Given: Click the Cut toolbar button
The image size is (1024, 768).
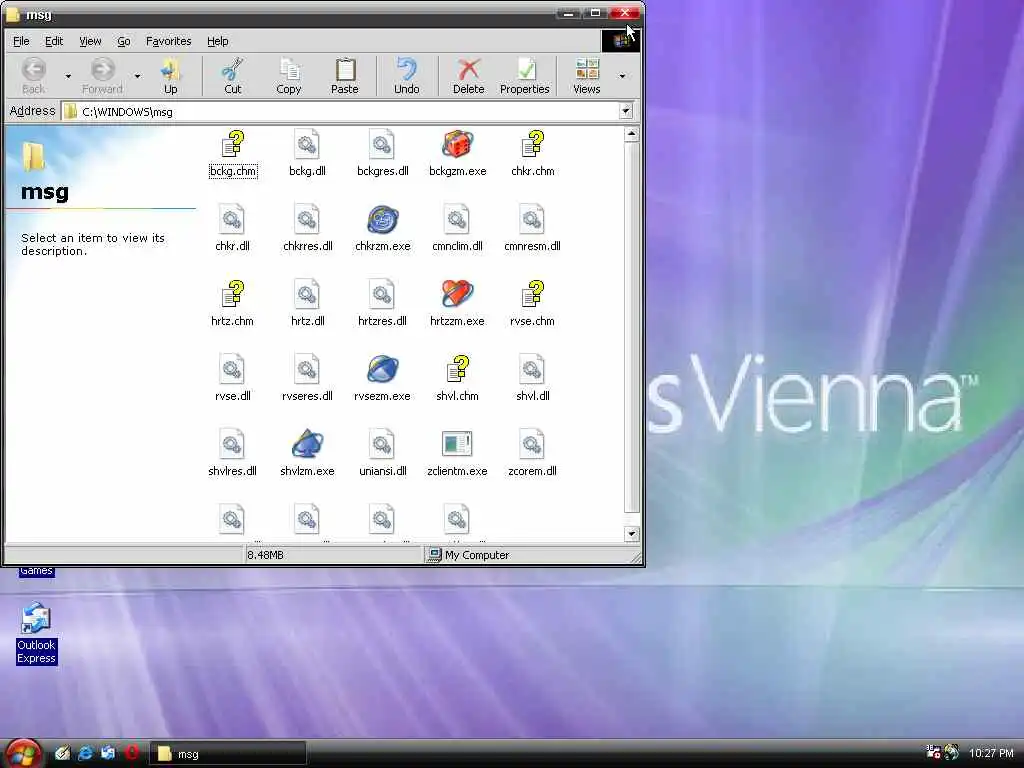Looking at the screenshot, I should point(232,76).
